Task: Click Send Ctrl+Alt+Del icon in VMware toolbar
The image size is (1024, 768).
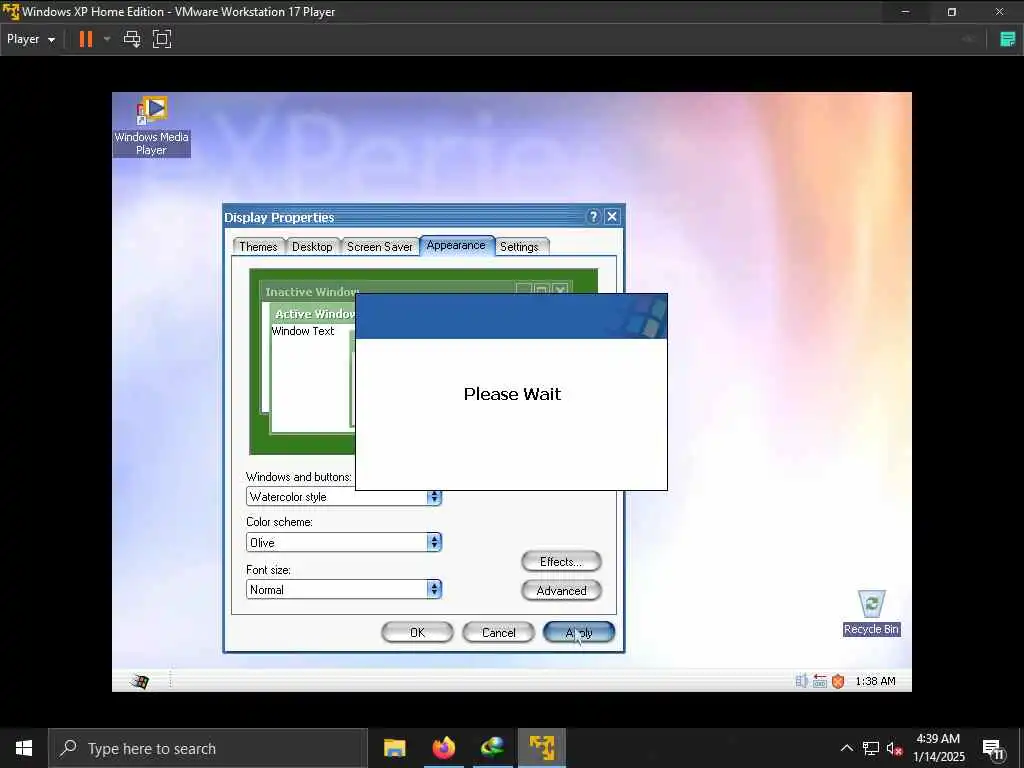Action: point(132,39)
